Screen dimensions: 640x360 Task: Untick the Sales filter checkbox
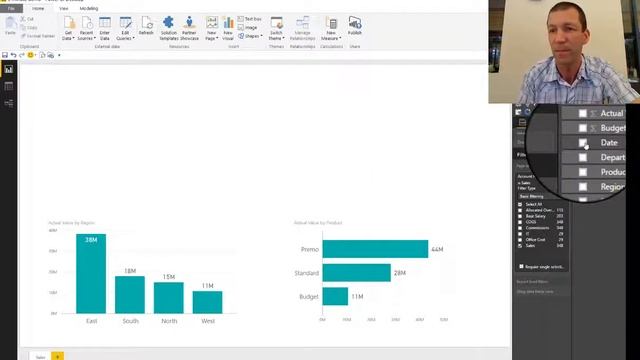[x=520, y=246]
